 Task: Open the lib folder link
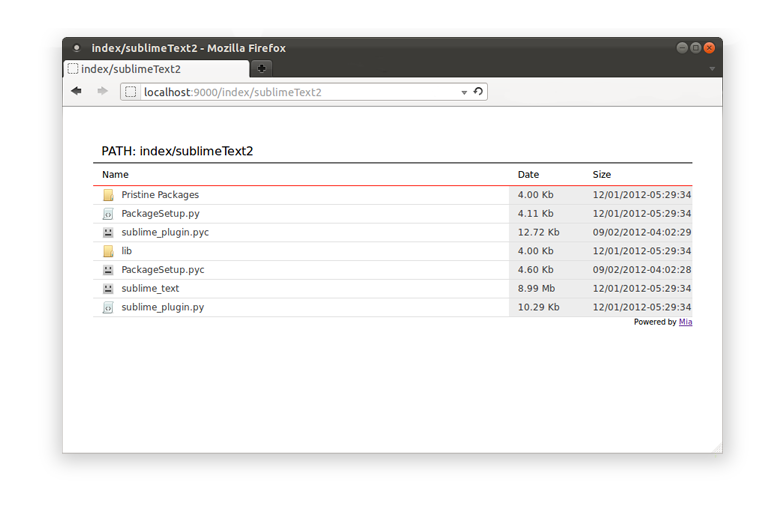(127, 251)
